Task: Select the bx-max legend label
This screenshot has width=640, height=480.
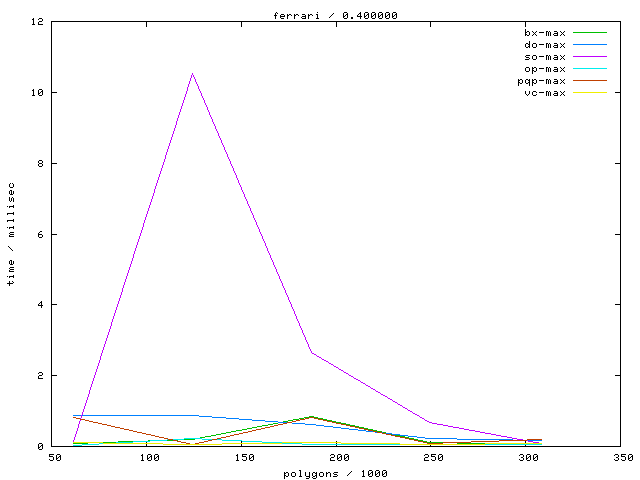Action: pos(545,33)
